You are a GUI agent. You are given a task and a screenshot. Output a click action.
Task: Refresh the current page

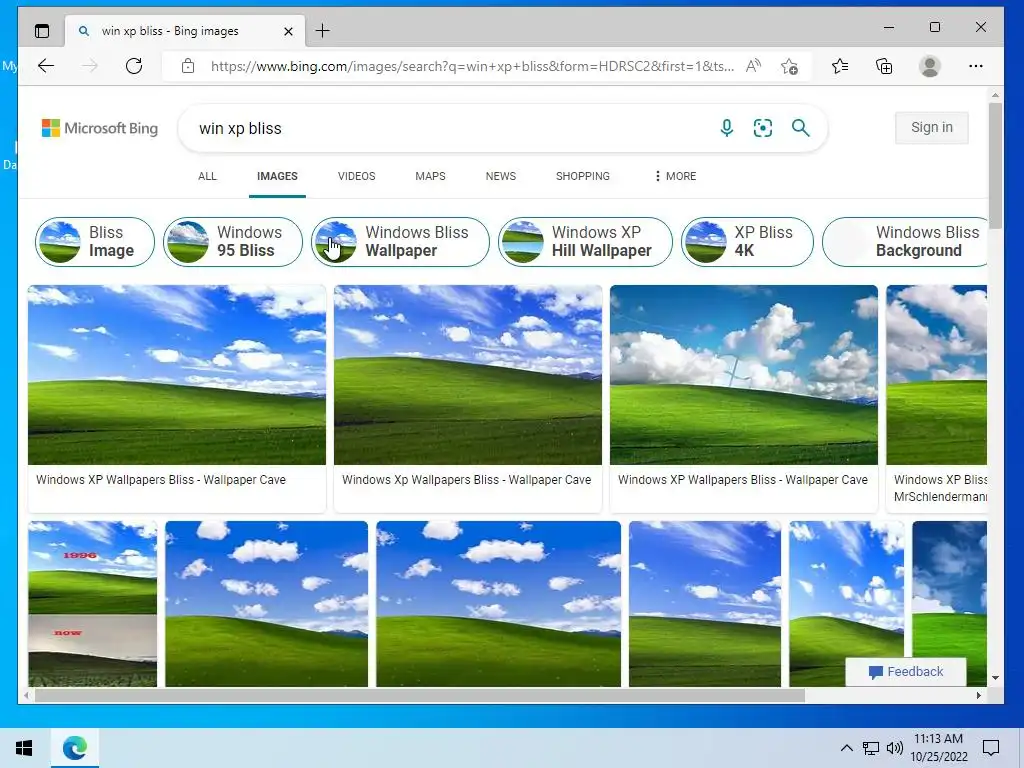[x=134, y=65]
